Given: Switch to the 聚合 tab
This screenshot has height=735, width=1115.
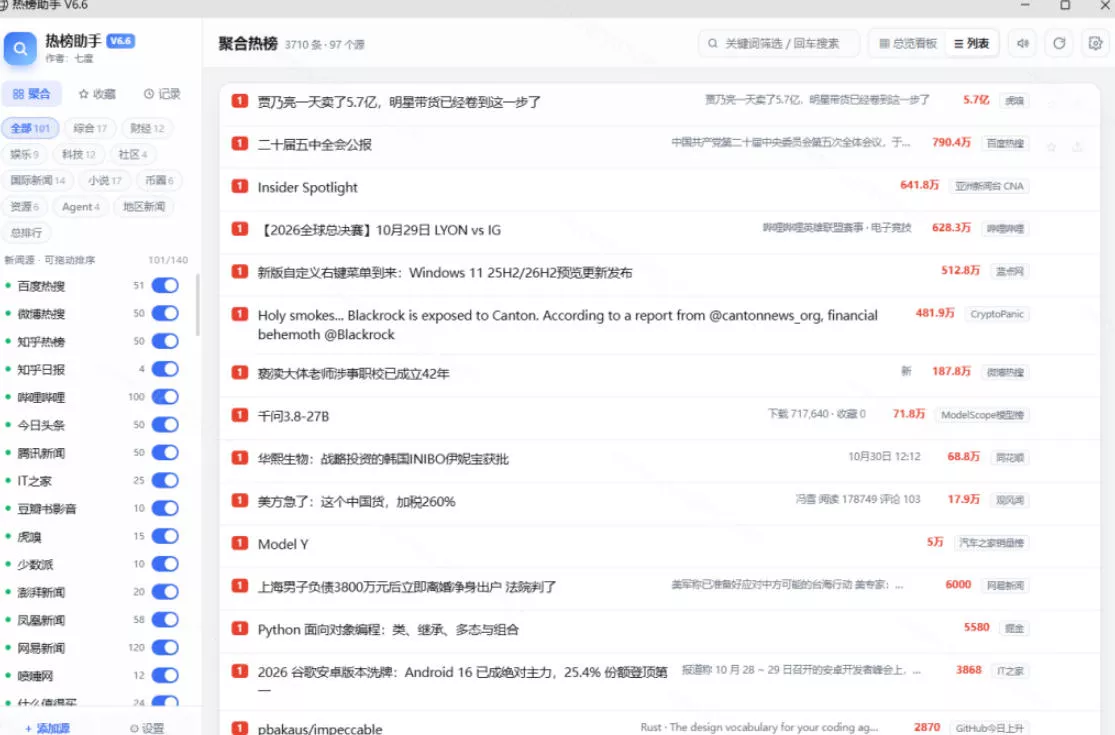Looking at the screenshot, I should [x=31, y=94].
